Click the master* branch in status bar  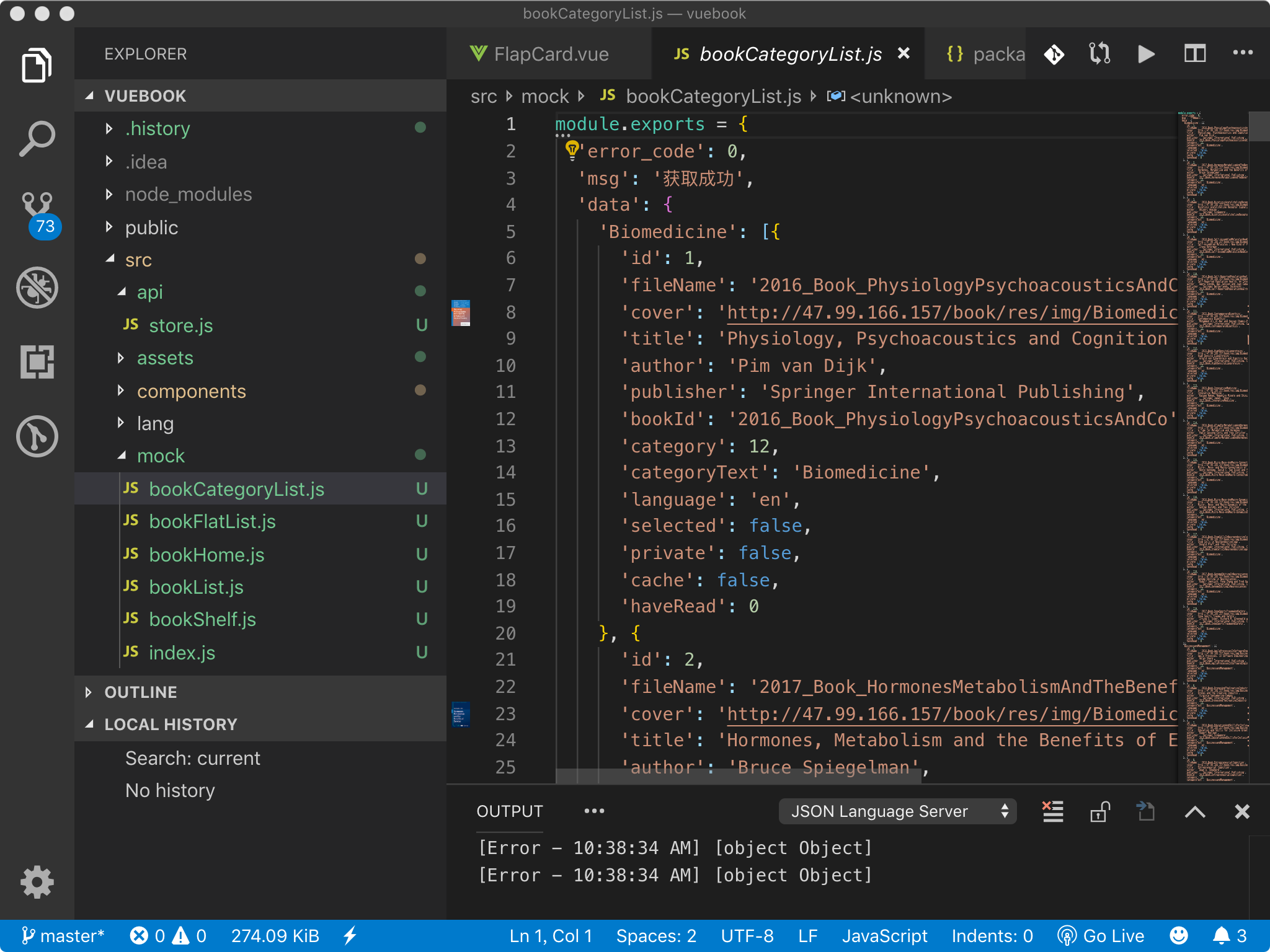coord(63,936)
